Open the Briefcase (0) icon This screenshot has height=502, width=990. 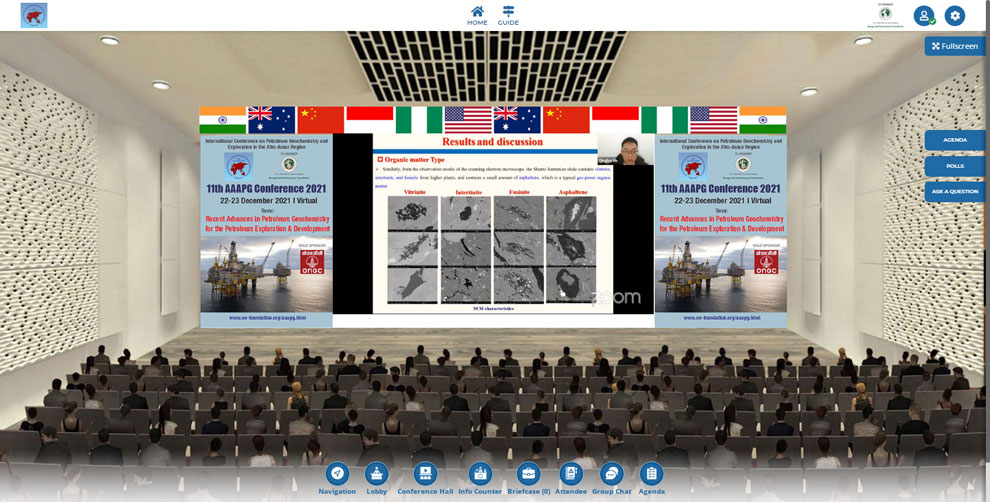pos(528,479)
